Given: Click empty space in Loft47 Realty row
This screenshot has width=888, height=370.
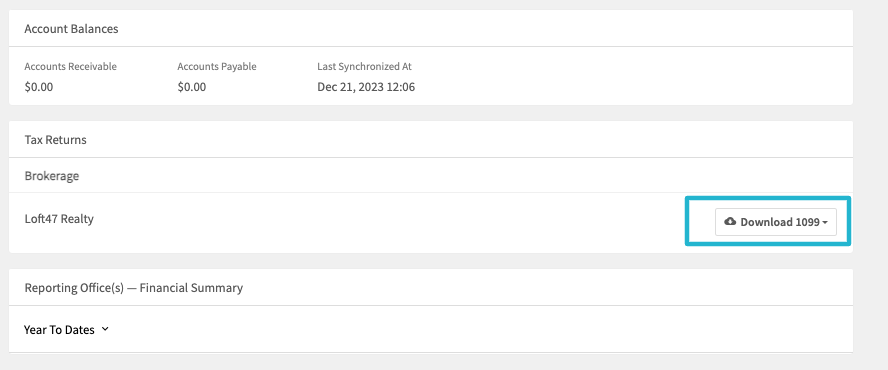Looking at the screenshot, I should pos(385,222).
